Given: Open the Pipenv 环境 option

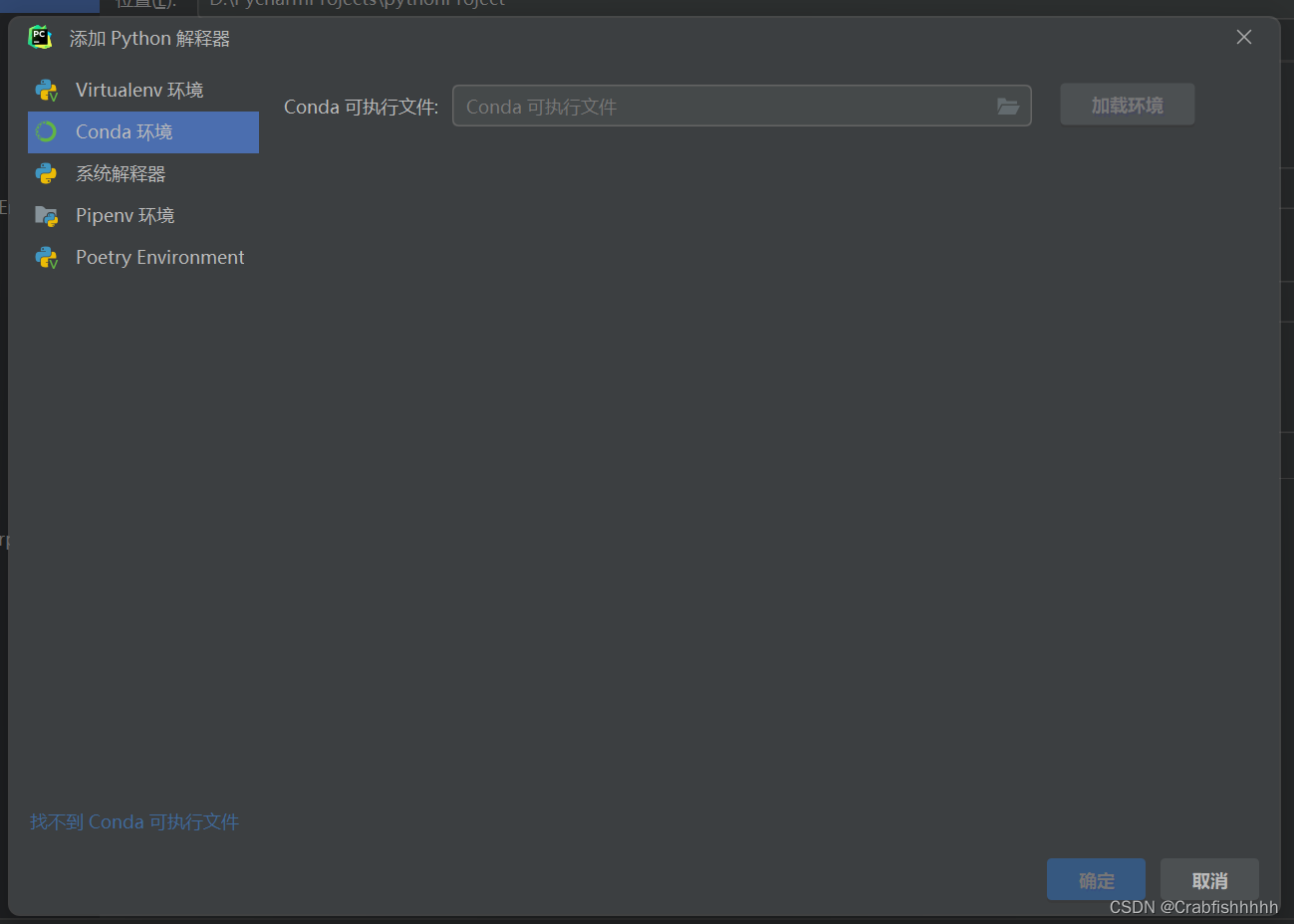Looking at the screenshot, I should (x=143, y=216).
